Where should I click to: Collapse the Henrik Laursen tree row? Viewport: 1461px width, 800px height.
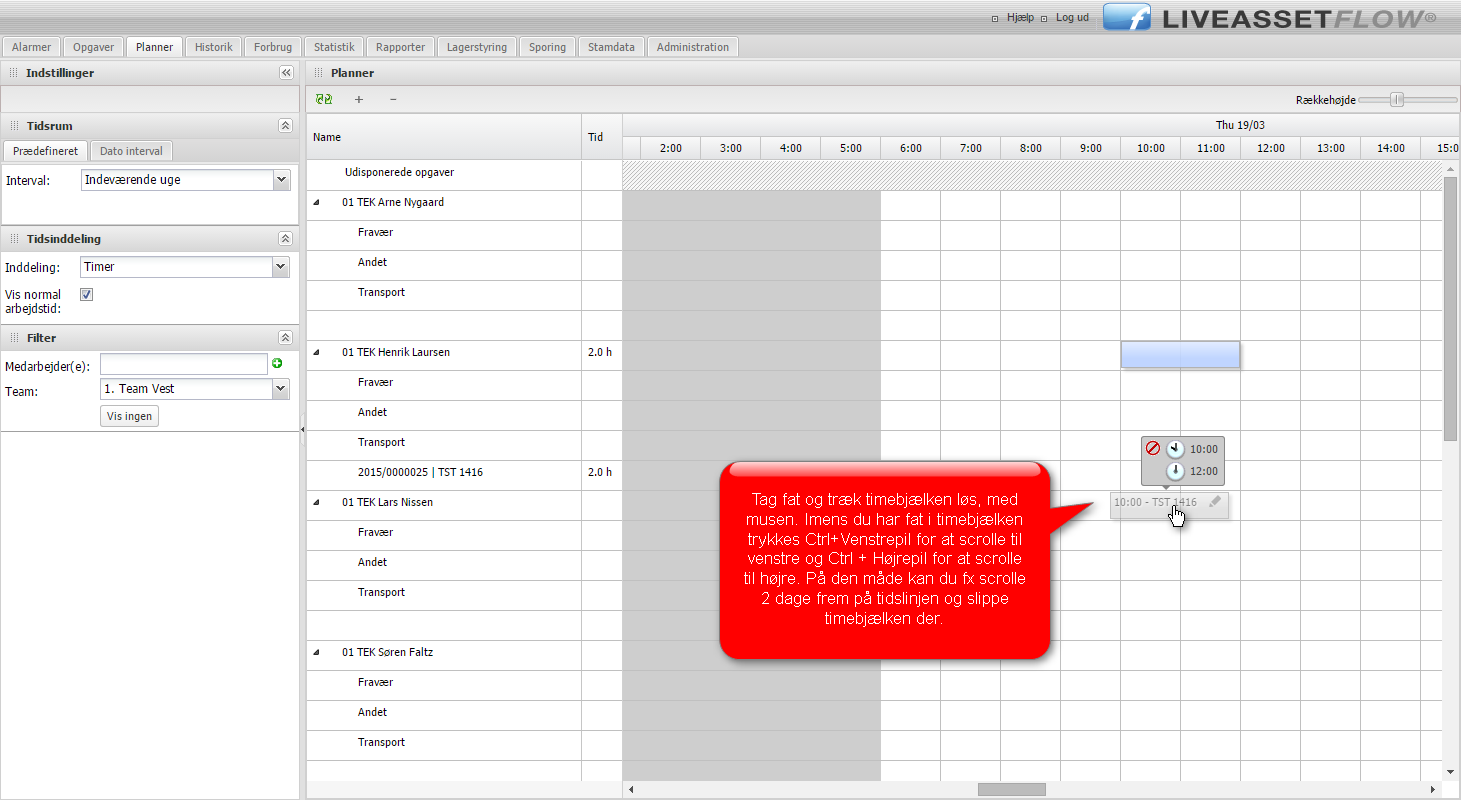point(317,352)
